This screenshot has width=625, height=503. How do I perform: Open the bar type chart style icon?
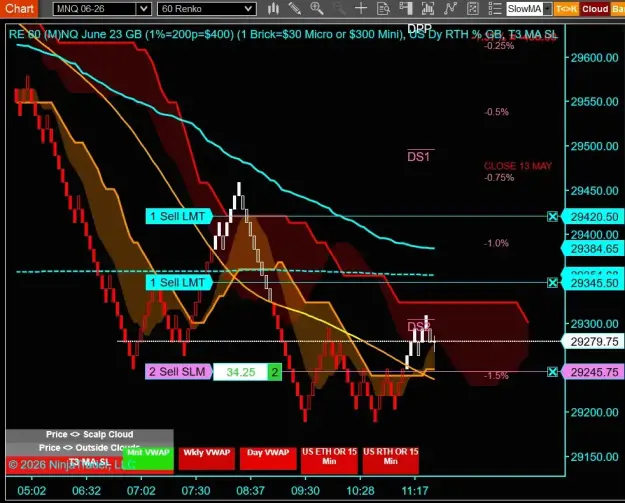click(273, 8)
